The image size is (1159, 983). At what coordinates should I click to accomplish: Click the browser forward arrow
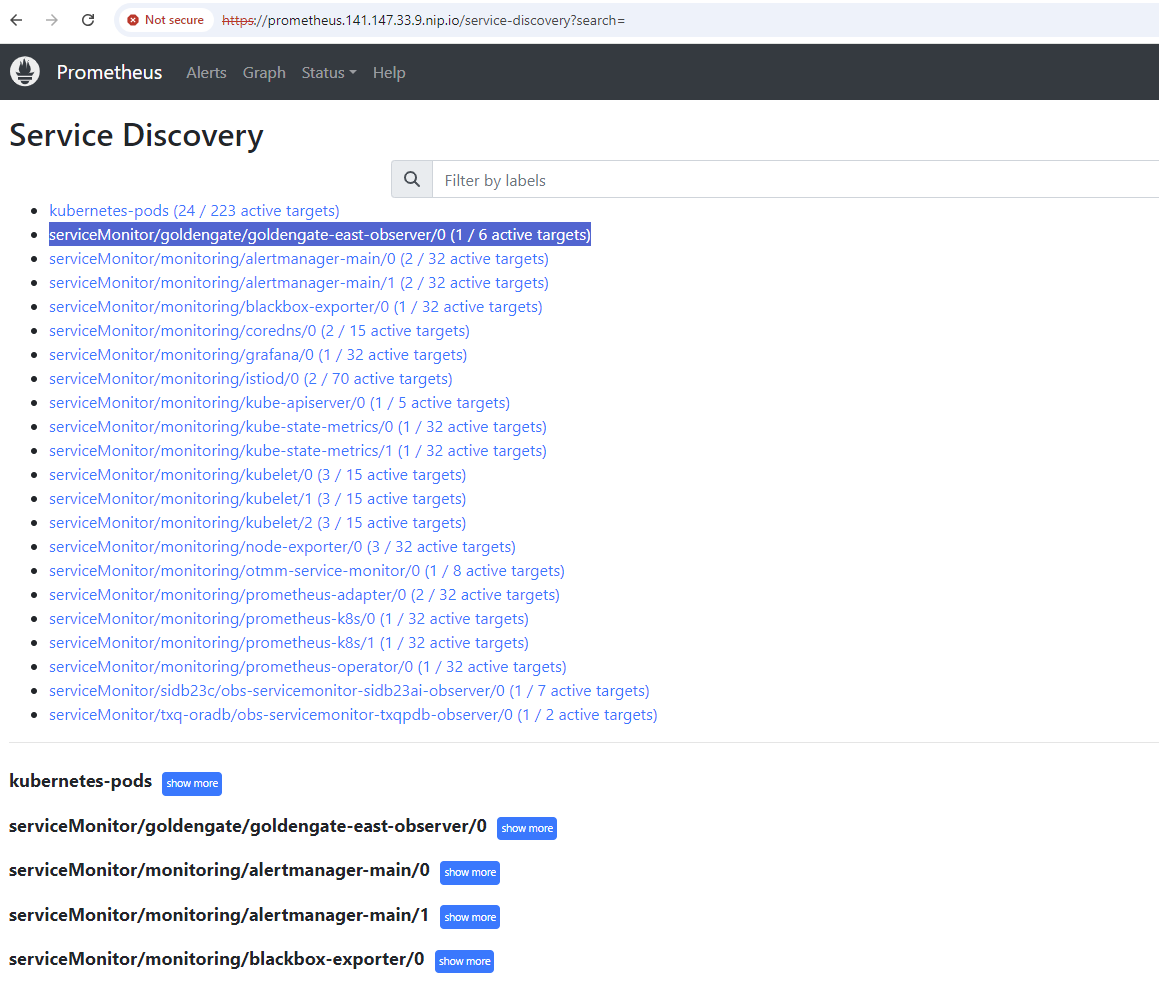(x=50, y=19)
